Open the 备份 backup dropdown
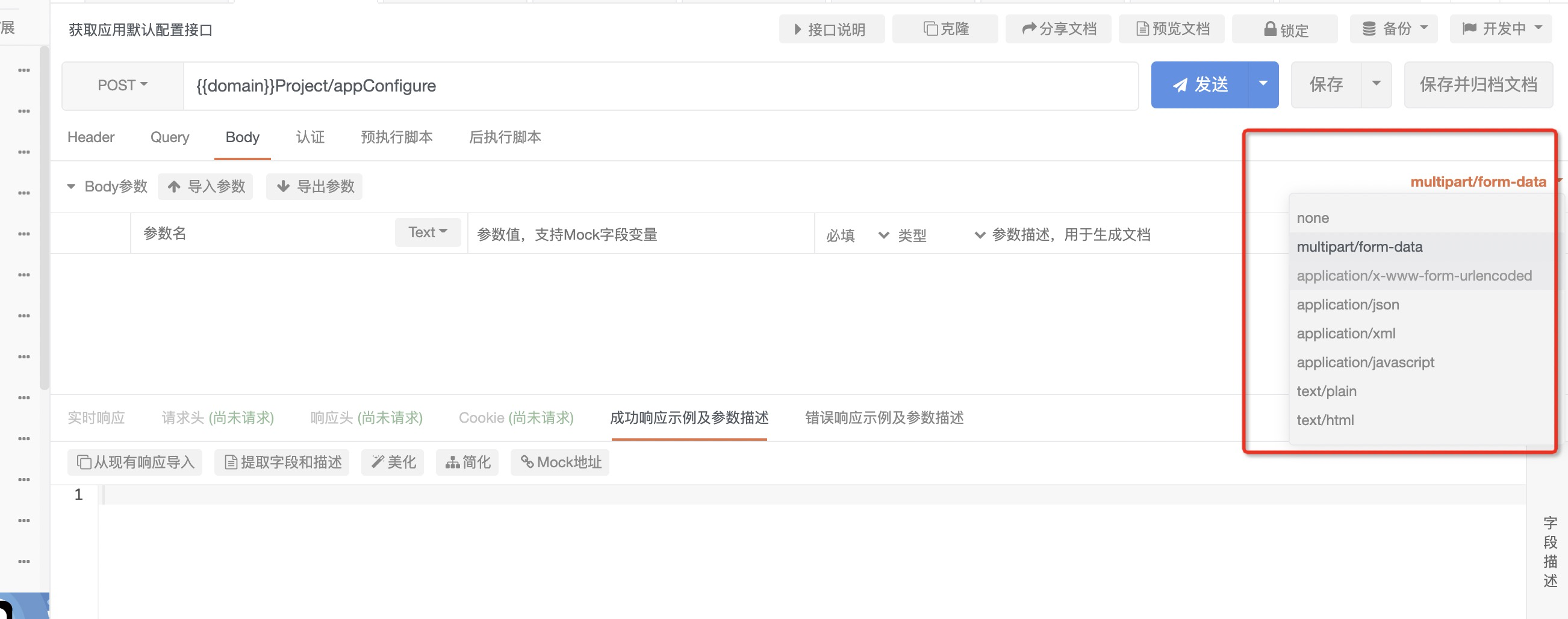Image resolution: width=1568 pixels, height=619 pixels. [1394, 30]
